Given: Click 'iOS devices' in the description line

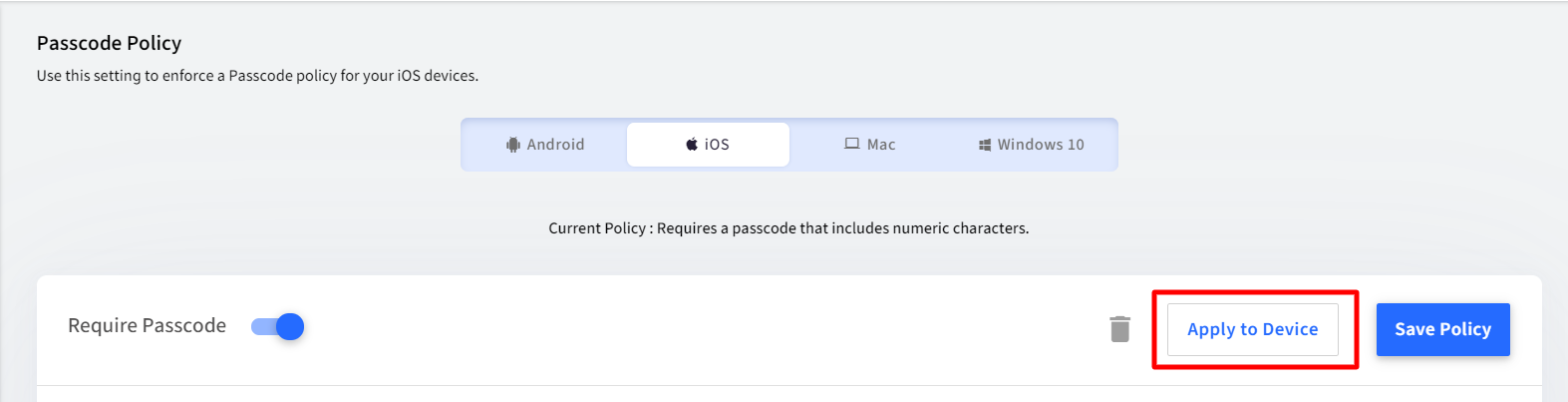Looking at the screenshot, I should pos(438,76).
